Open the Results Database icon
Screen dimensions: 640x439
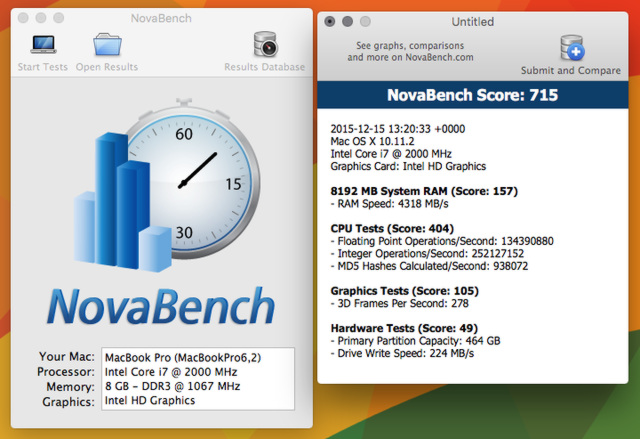pyautogui.click(x=266, y=44)
